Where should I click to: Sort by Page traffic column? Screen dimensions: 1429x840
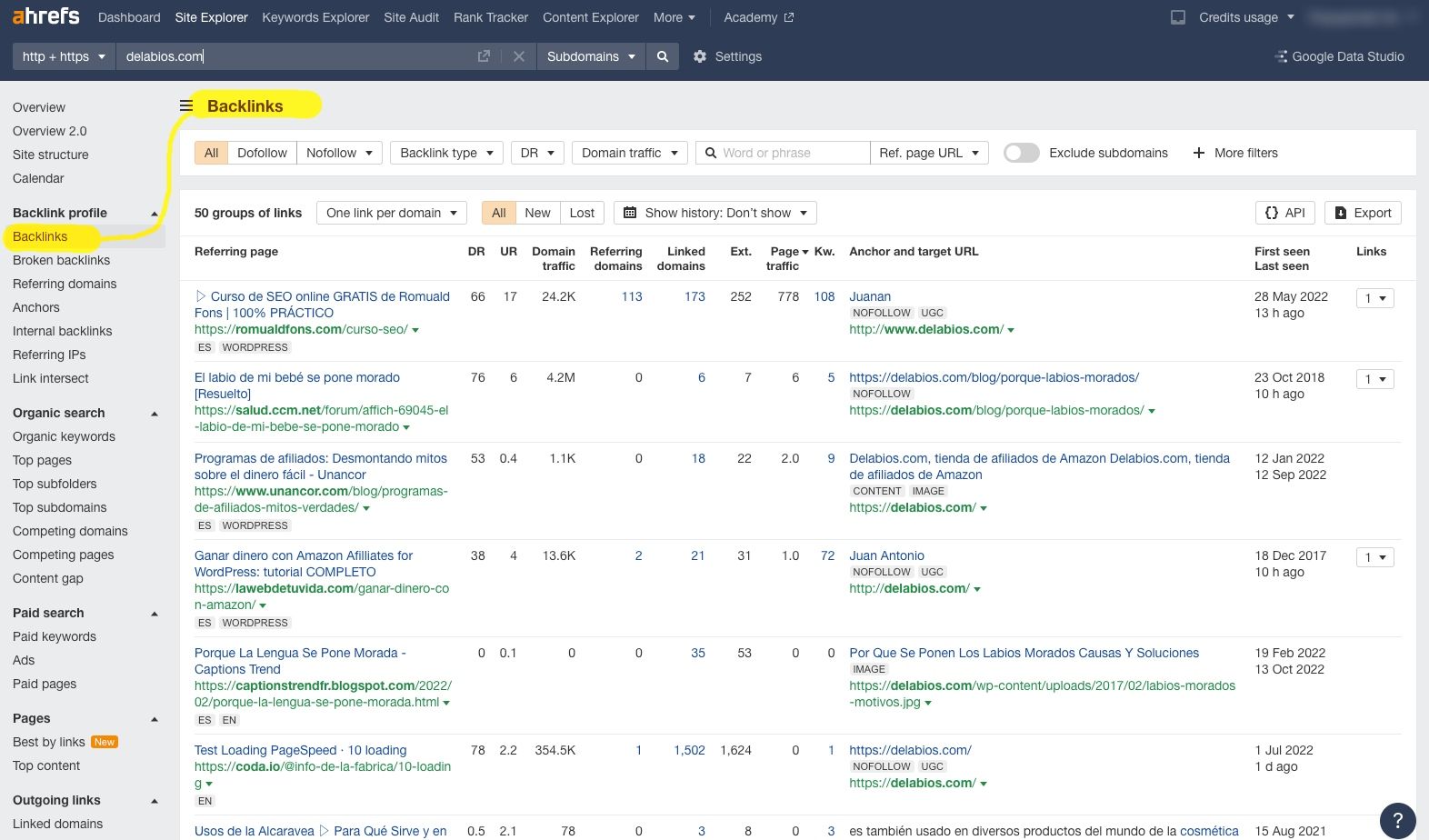784,258
